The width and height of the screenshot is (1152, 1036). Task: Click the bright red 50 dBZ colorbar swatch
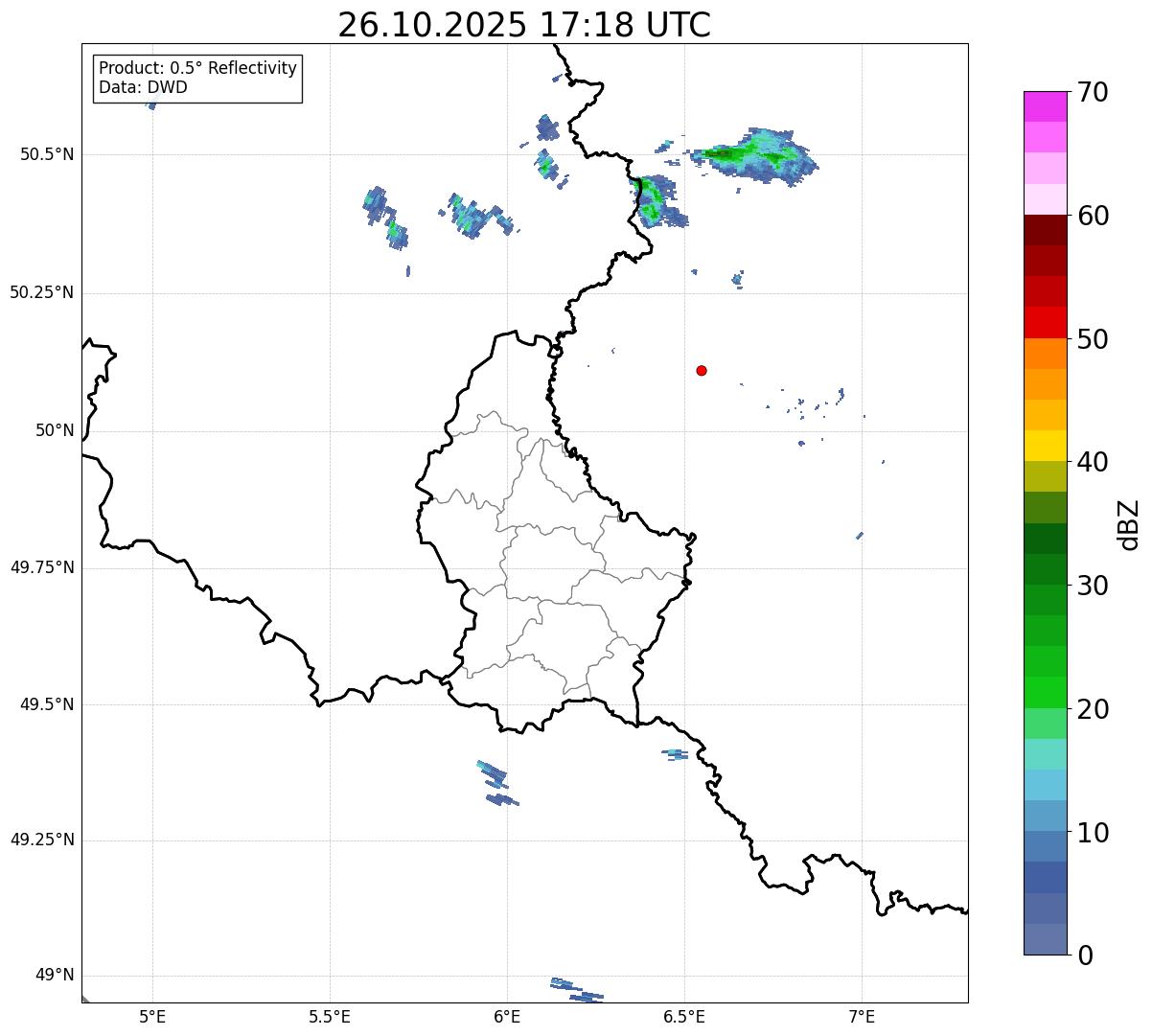point(1046,323)
